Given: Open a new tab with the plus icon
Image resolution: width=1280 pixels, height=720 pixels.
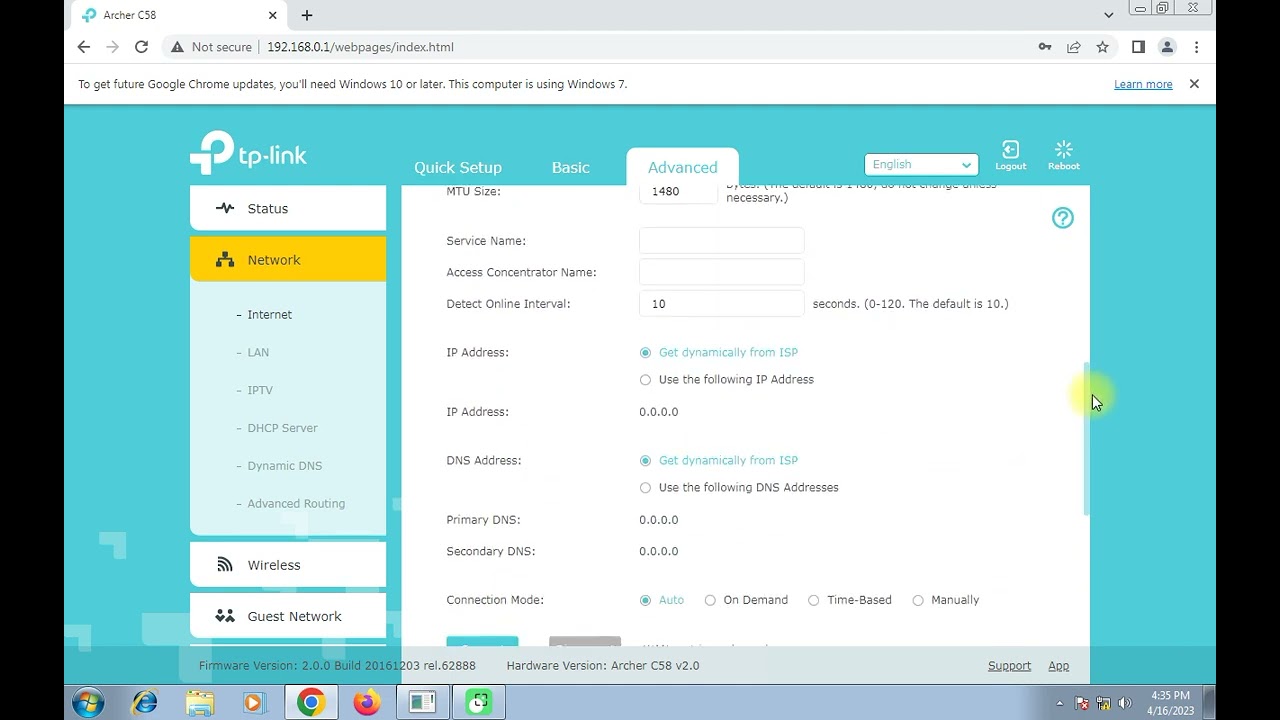Looking at the screenshot, I should tap(307, 15).
